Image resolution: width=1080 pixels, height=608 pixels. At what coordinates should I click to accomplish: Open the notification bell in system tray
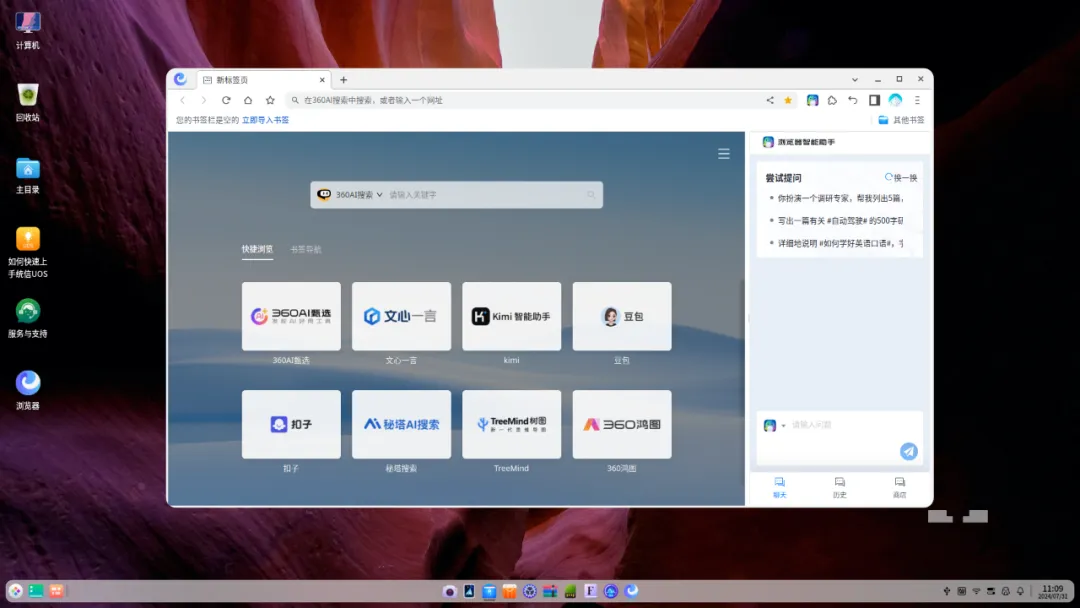pos(1020,591)
